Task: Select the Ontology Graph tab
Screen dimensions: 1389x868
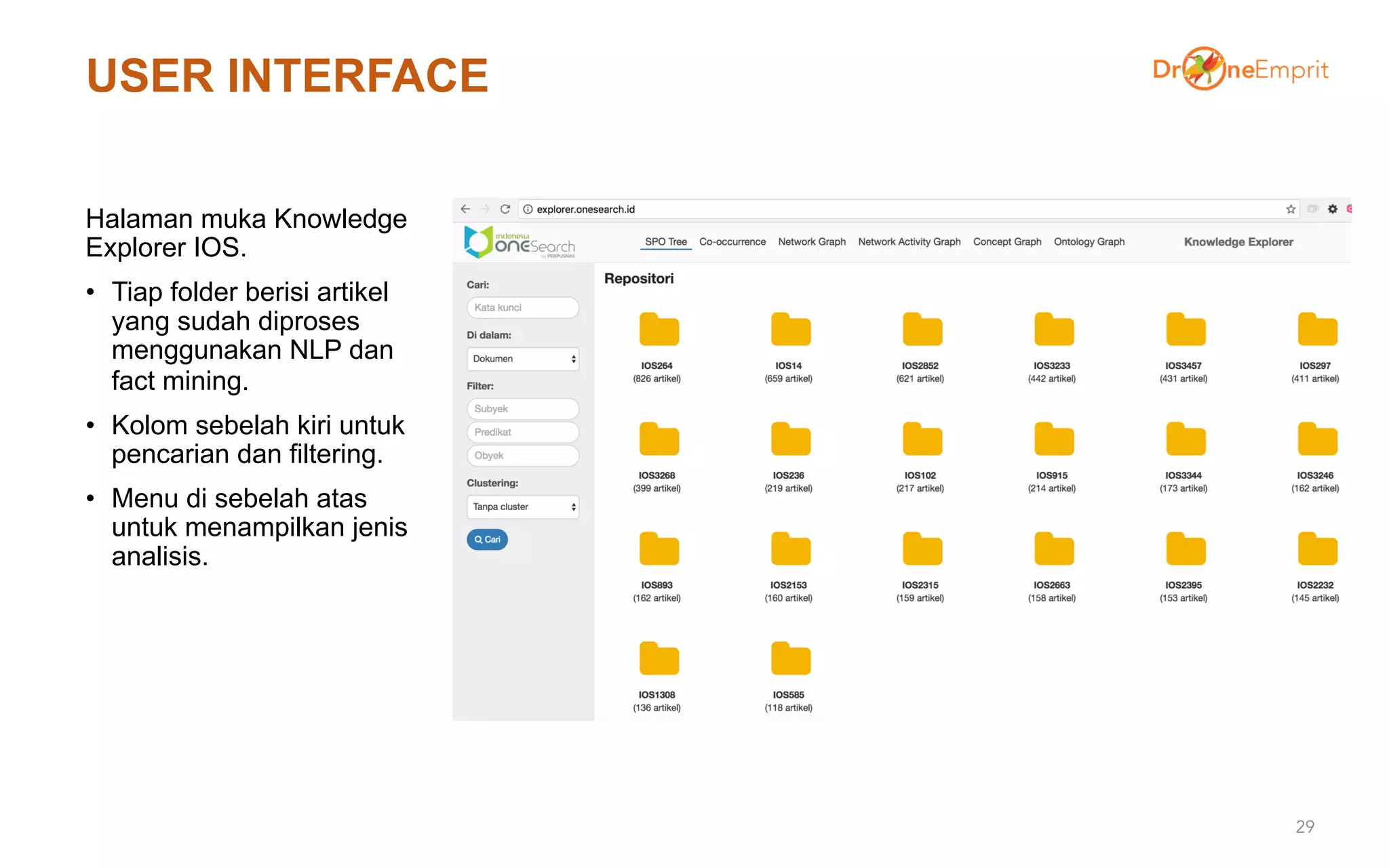Action: tap(1089, 241)
